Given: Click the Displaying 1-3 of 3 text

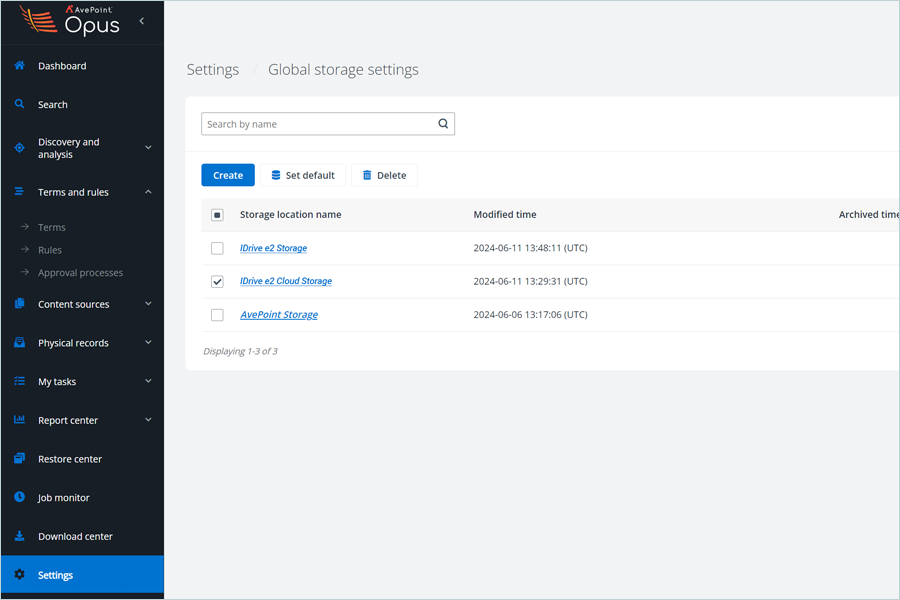Looking at the screenshot, I should click(x=240, y=351).
